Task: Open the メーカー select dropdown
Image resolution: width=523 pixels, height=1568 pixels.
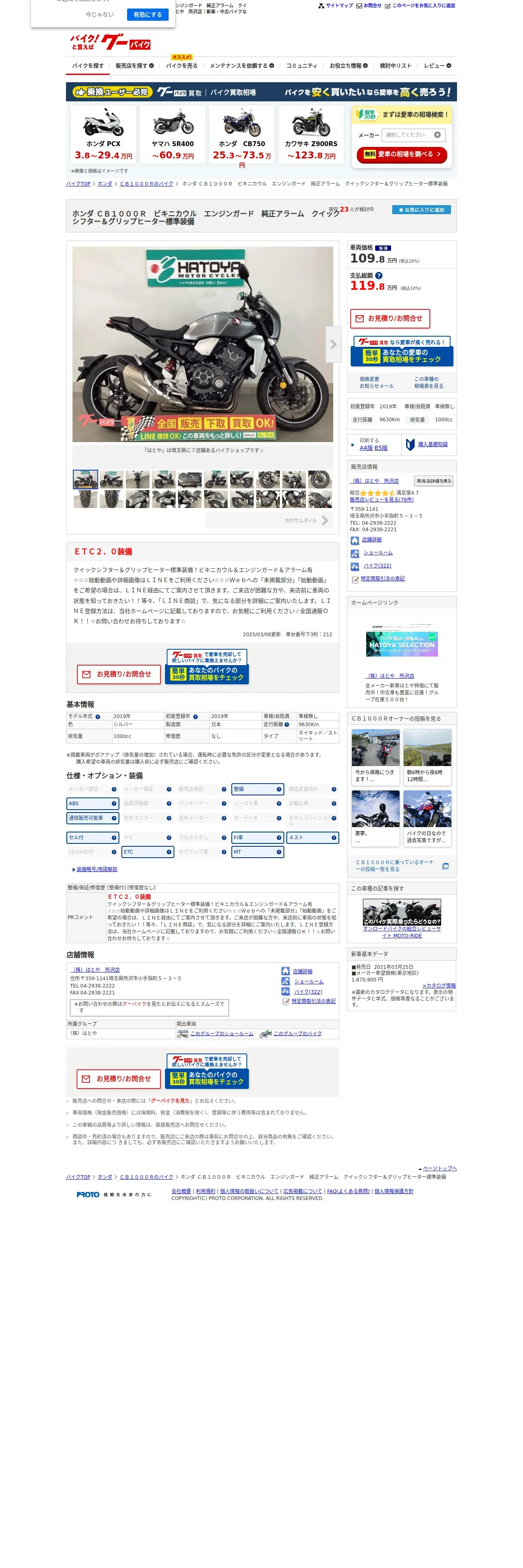Action: [413, 135]
